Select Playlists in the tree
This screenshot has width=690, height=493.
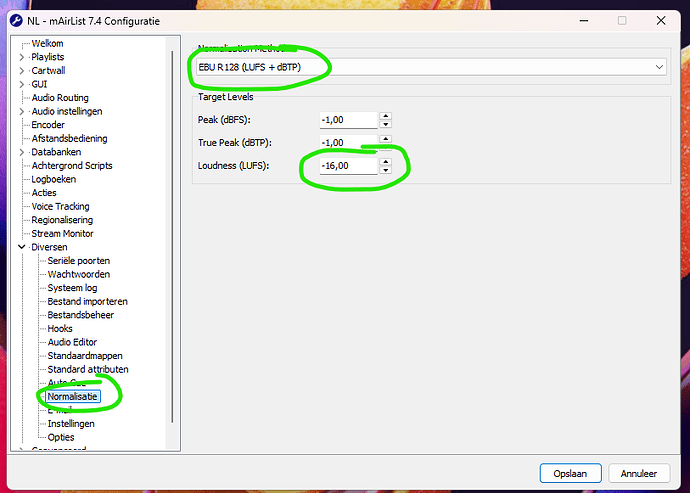(x=48, y=57)
